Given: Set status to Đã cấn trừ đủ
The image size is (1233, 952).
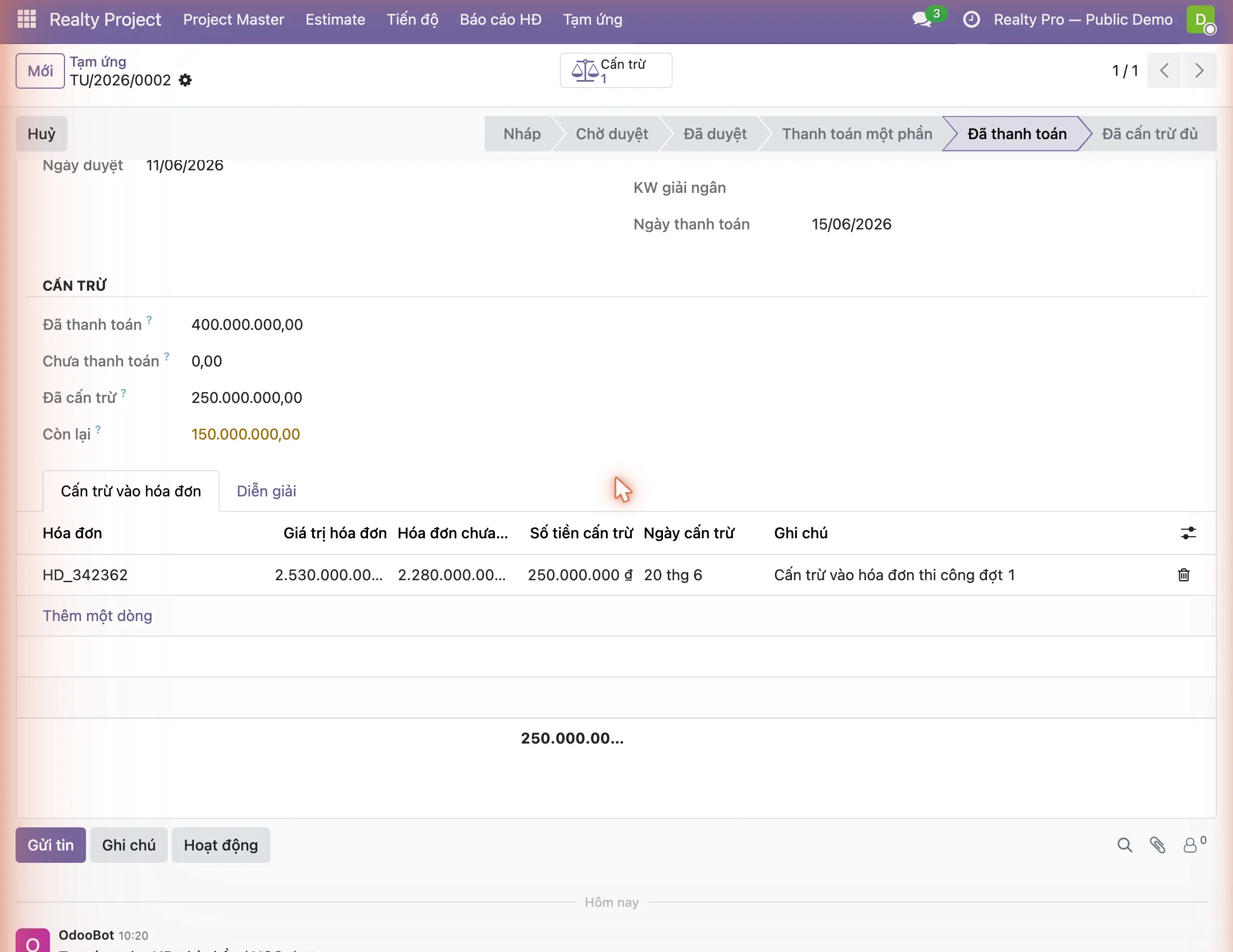Looking at the screenshot, I should coord(1149,134).
